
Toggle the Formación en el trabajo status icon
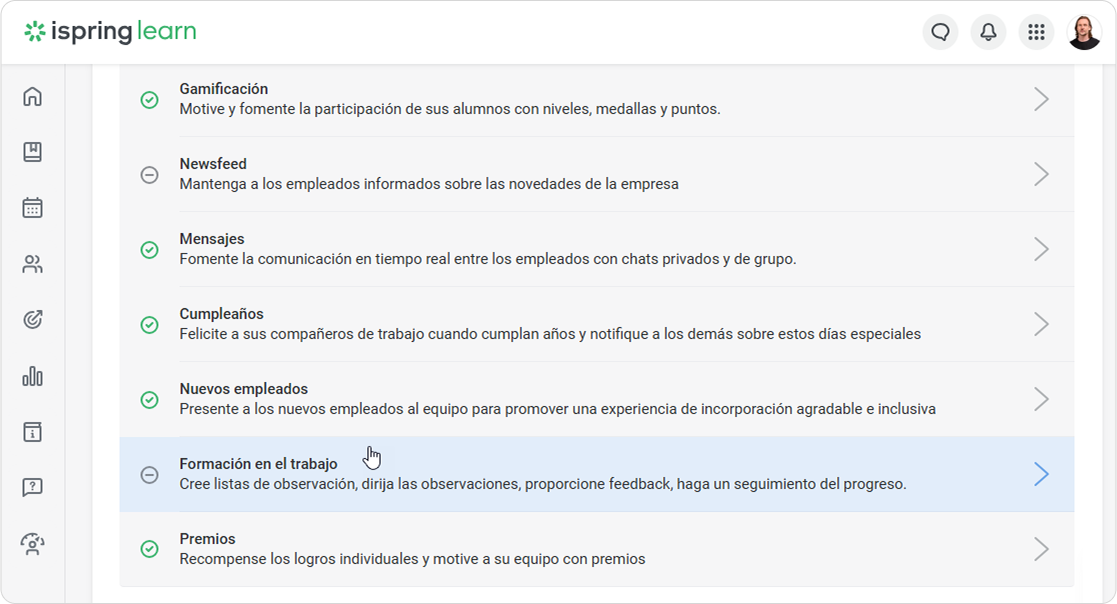pos(149,474)
